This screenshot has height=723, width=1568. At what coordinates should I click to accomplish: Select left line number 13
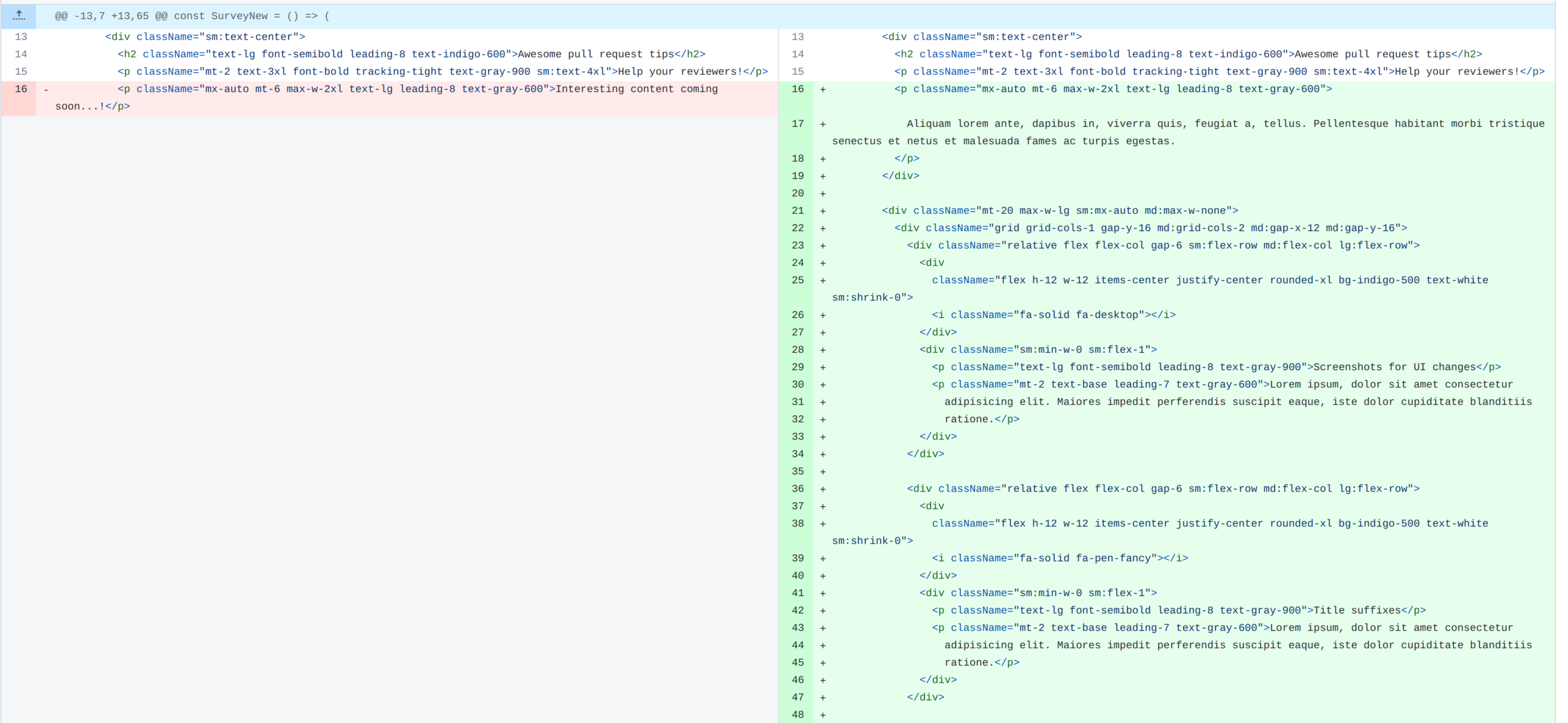21,37
